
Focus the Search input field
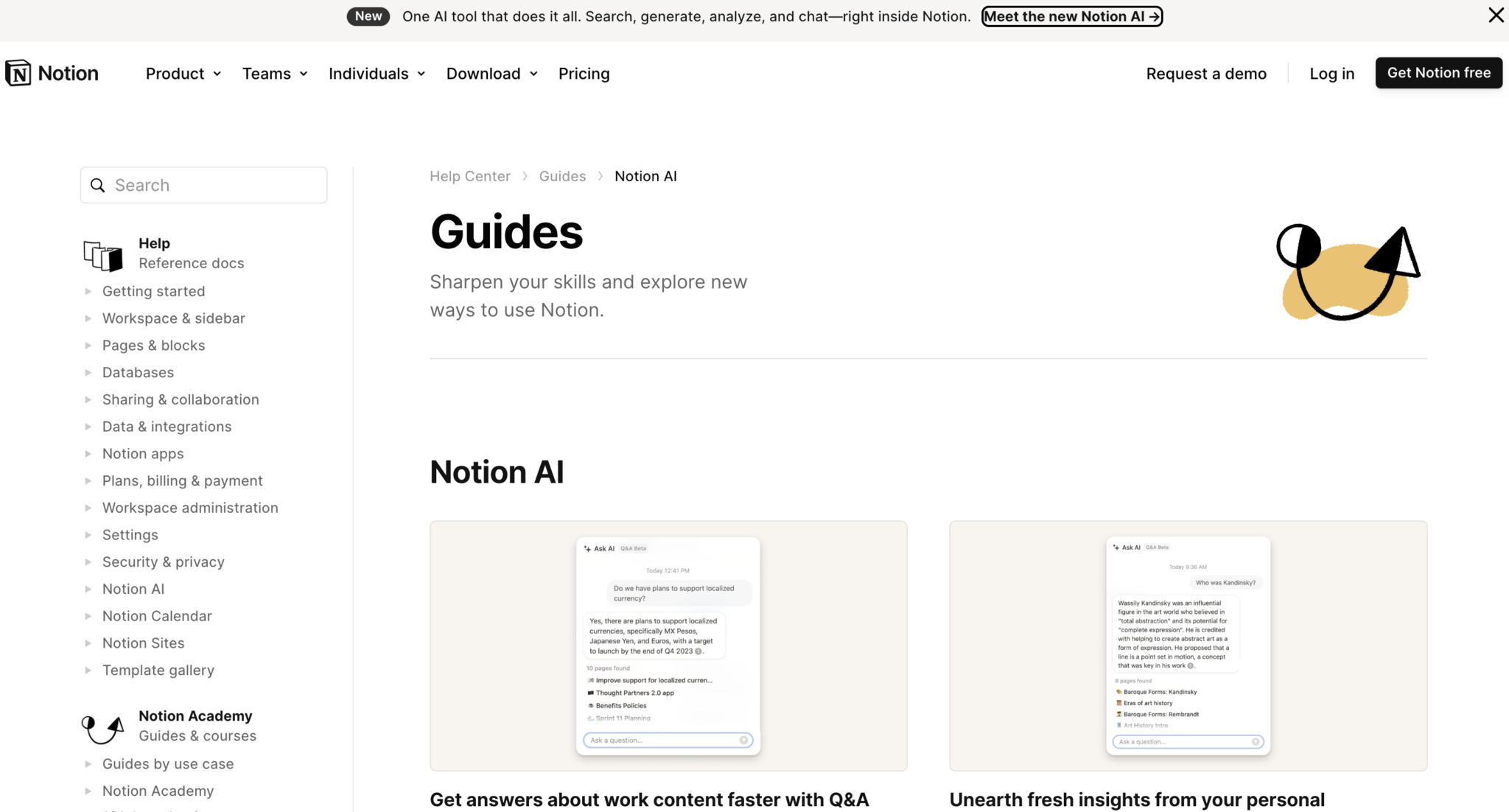203,185
